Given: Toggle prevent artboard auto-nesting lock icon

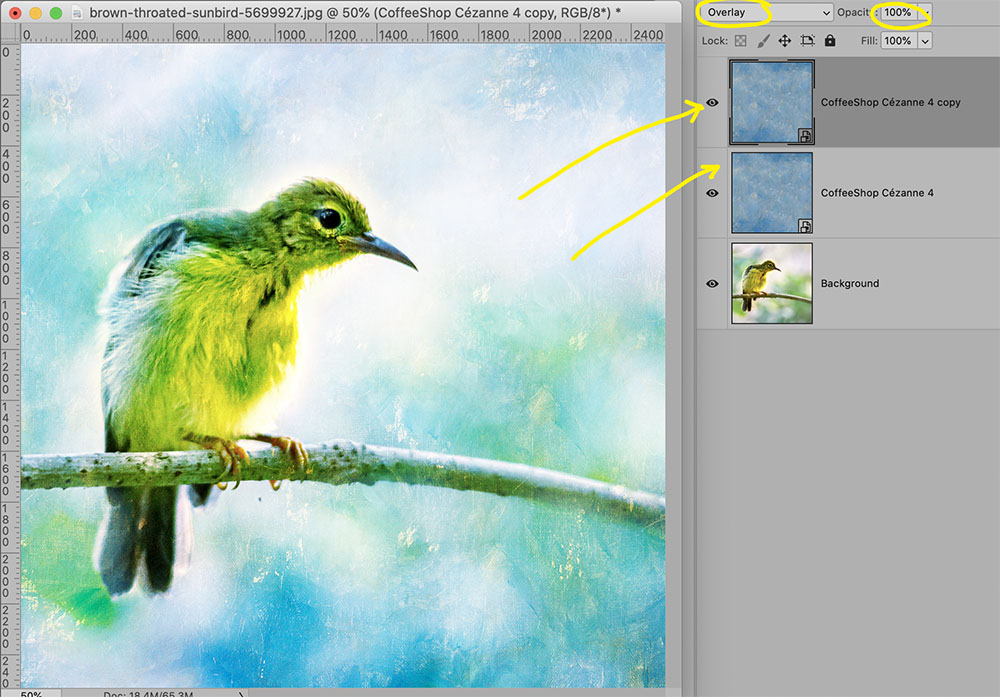Looking at the screenshot, I should (807, 41).
